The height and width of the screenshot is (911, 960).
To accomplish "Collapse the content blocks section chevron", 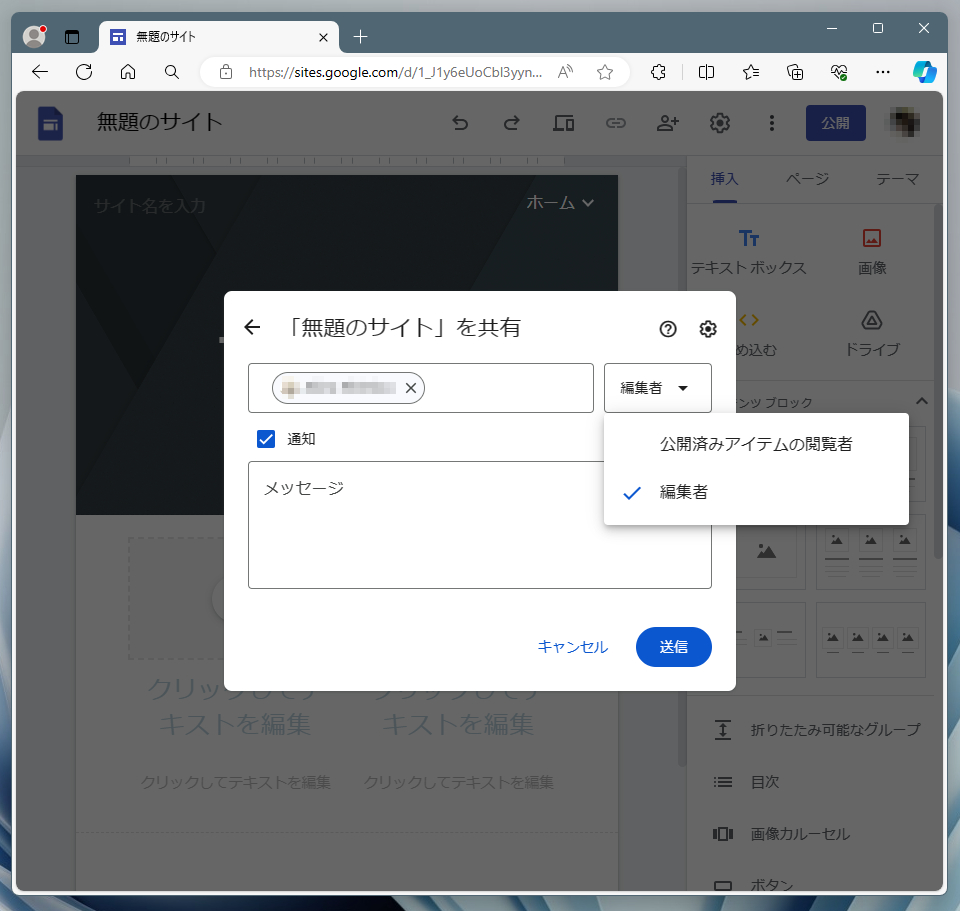I will pyautogui.click(x=921, y=402).
